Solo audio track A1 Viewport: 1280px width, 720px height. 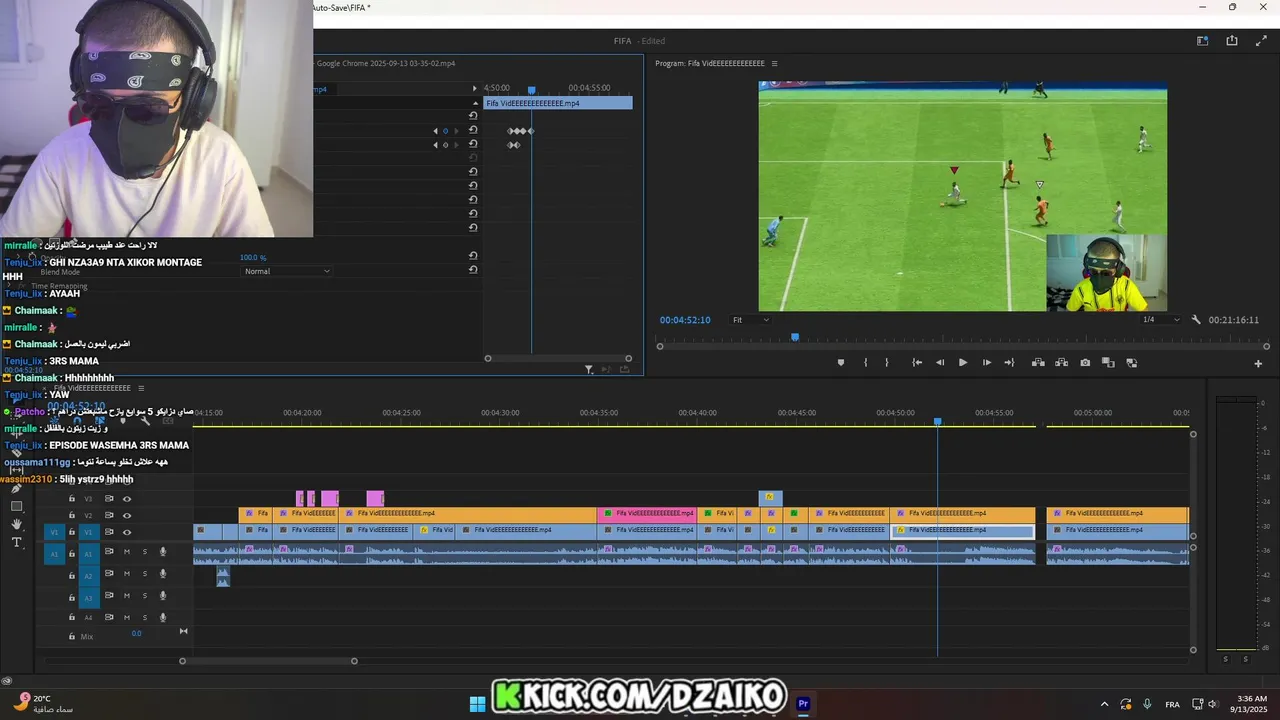click(x=144, y=552)
